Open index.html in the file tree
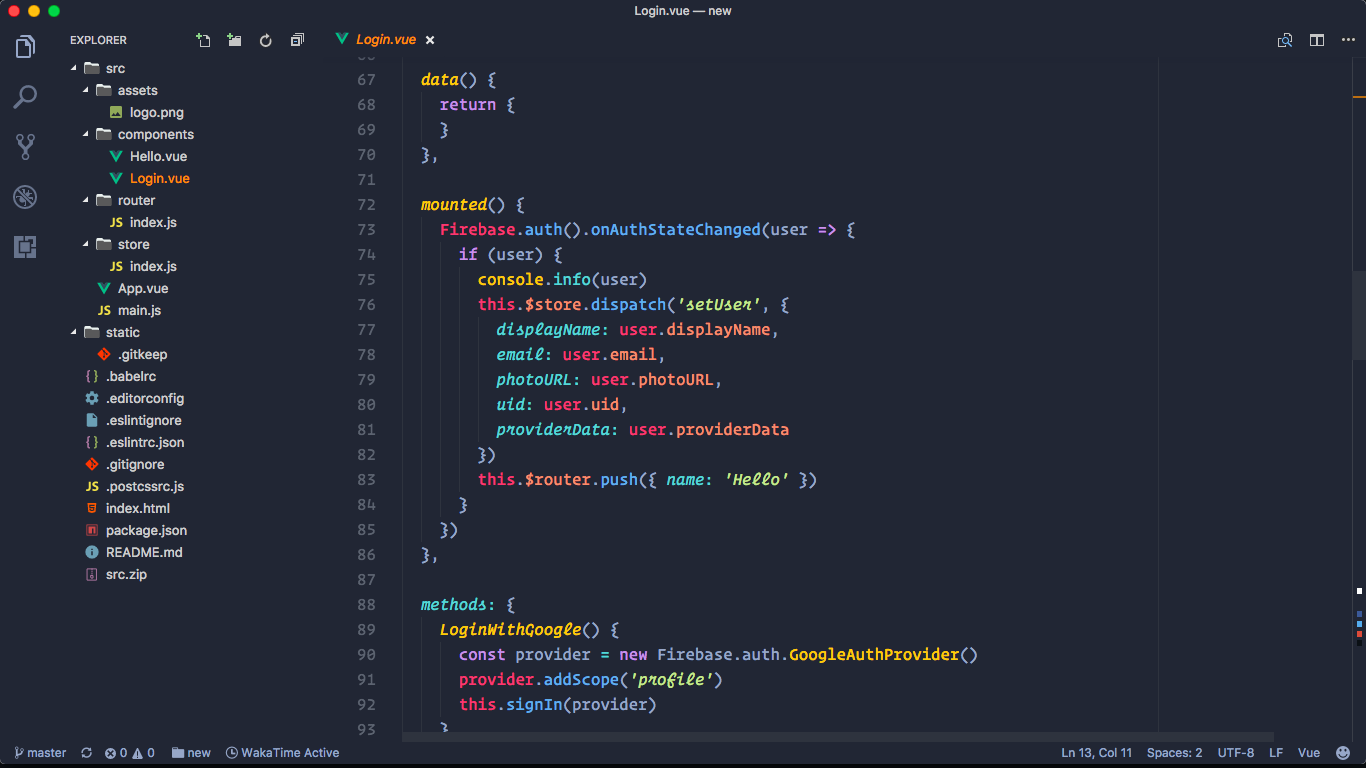This screenshot has height=768, width=1366. [138, 508]
